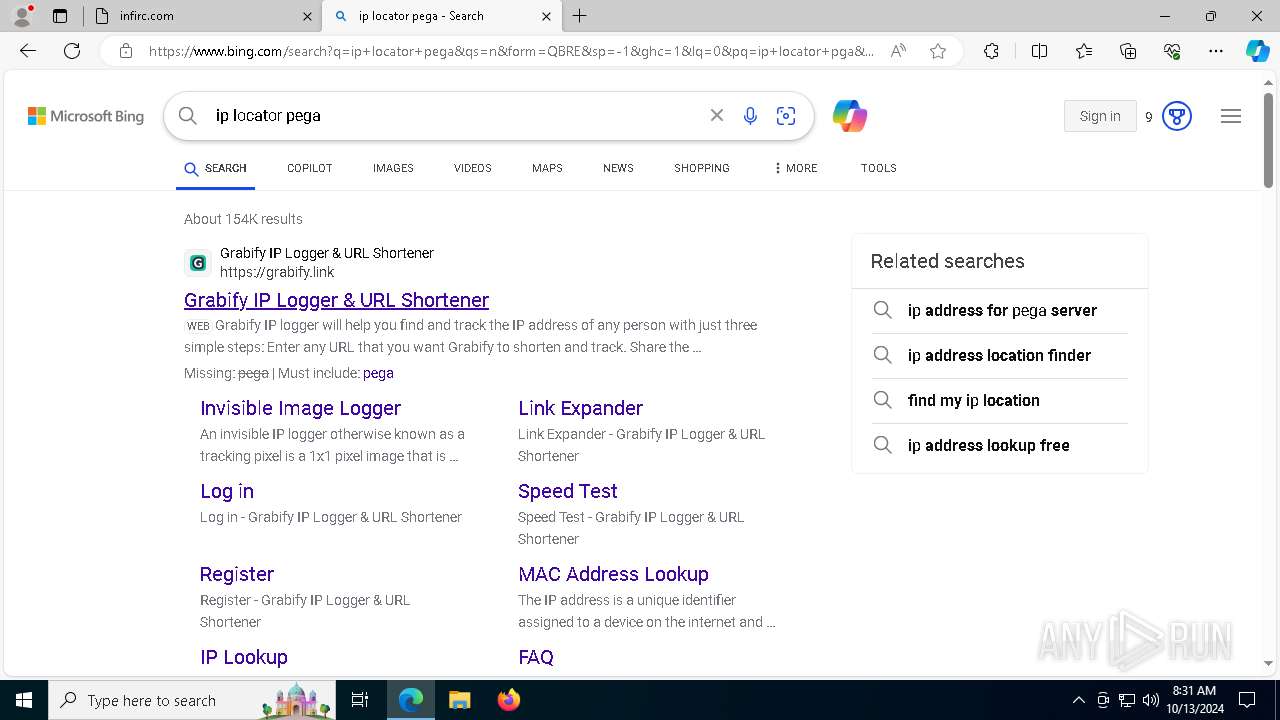The height and width of the screenshot is (720, 1280).
Task: Click into the Bing search query field
Action: 455,116
